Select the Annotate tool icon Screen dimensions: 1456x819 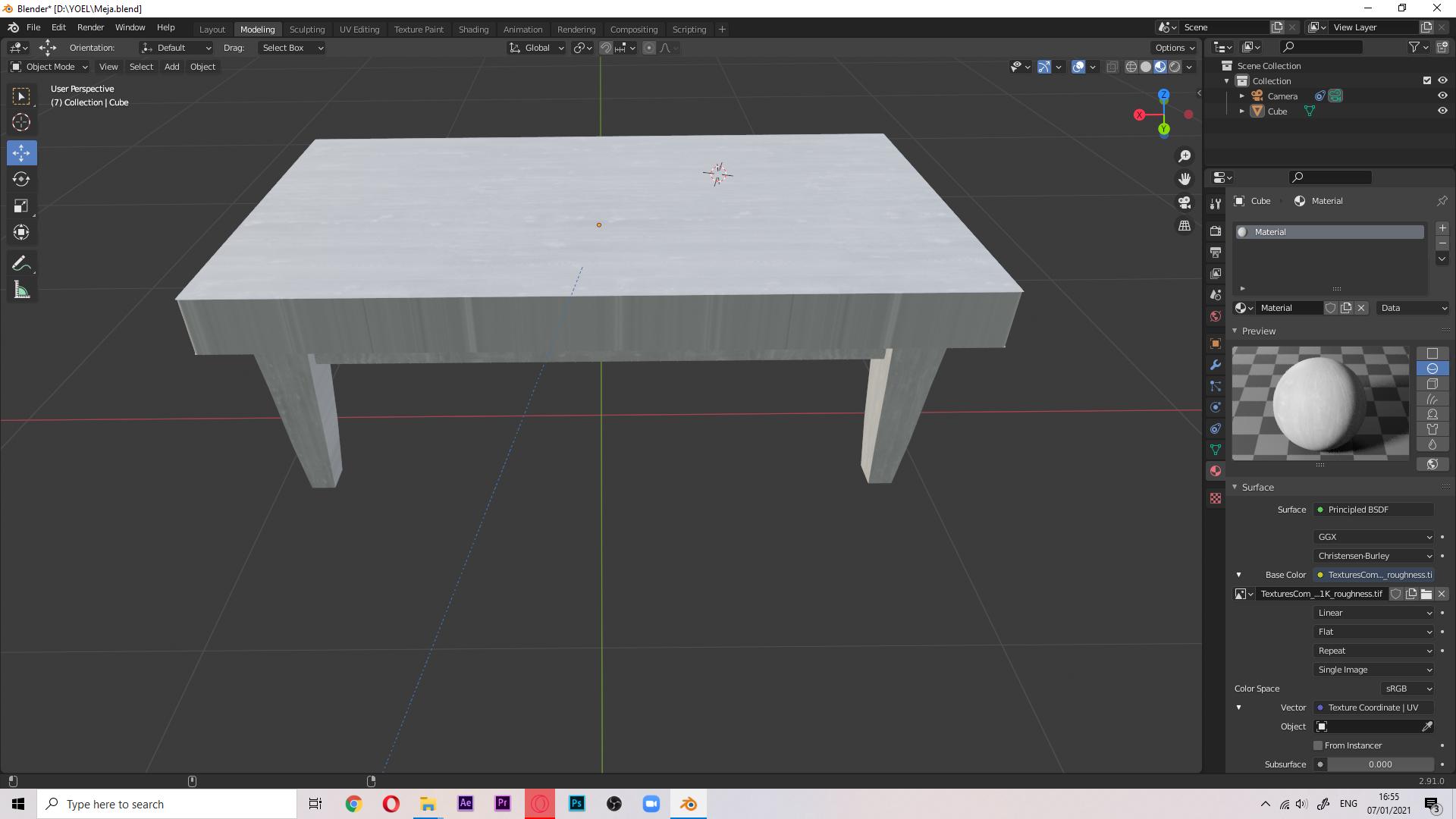(22, 262)
